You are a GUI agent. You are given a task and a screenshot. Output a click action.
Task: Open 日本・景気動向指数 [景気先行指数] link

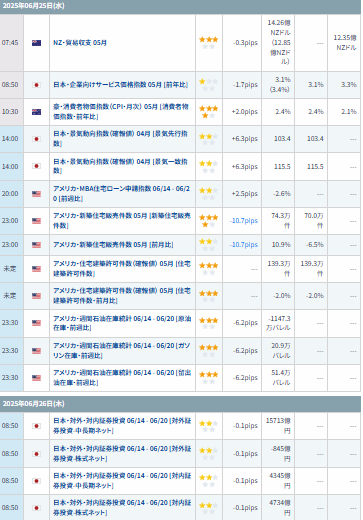click(121, 138)
